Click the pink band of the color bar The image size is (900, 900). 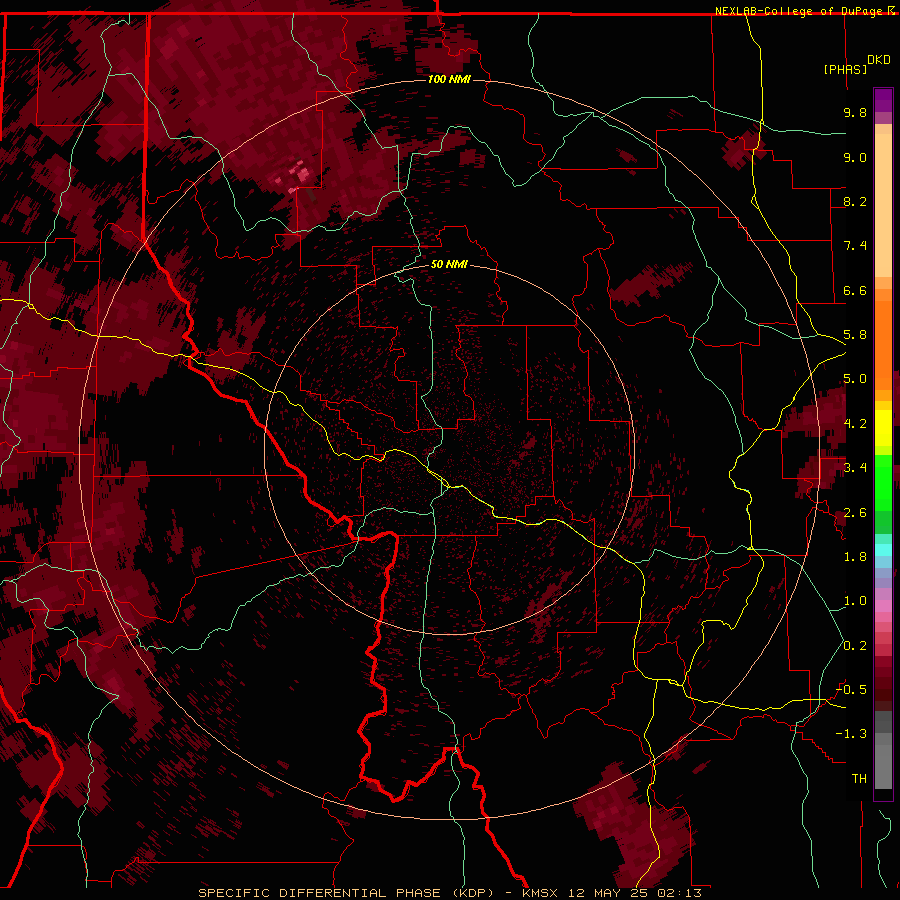pos(883,606)
